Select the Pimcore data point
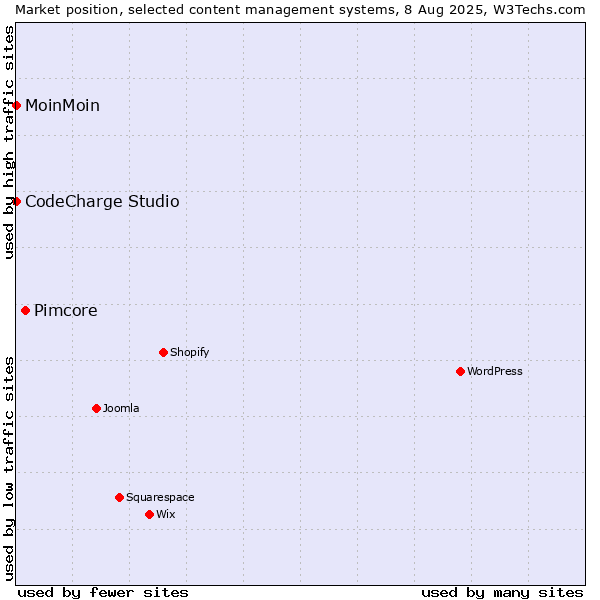The height and width of the screenshot is (600, 600). 25,310
